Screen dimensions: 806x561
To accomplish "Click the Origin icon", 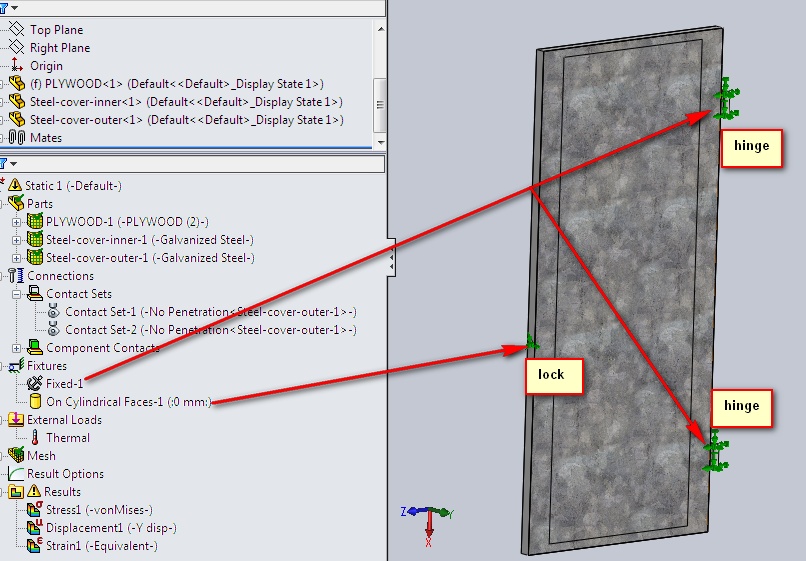I will [x=16, y=65].
